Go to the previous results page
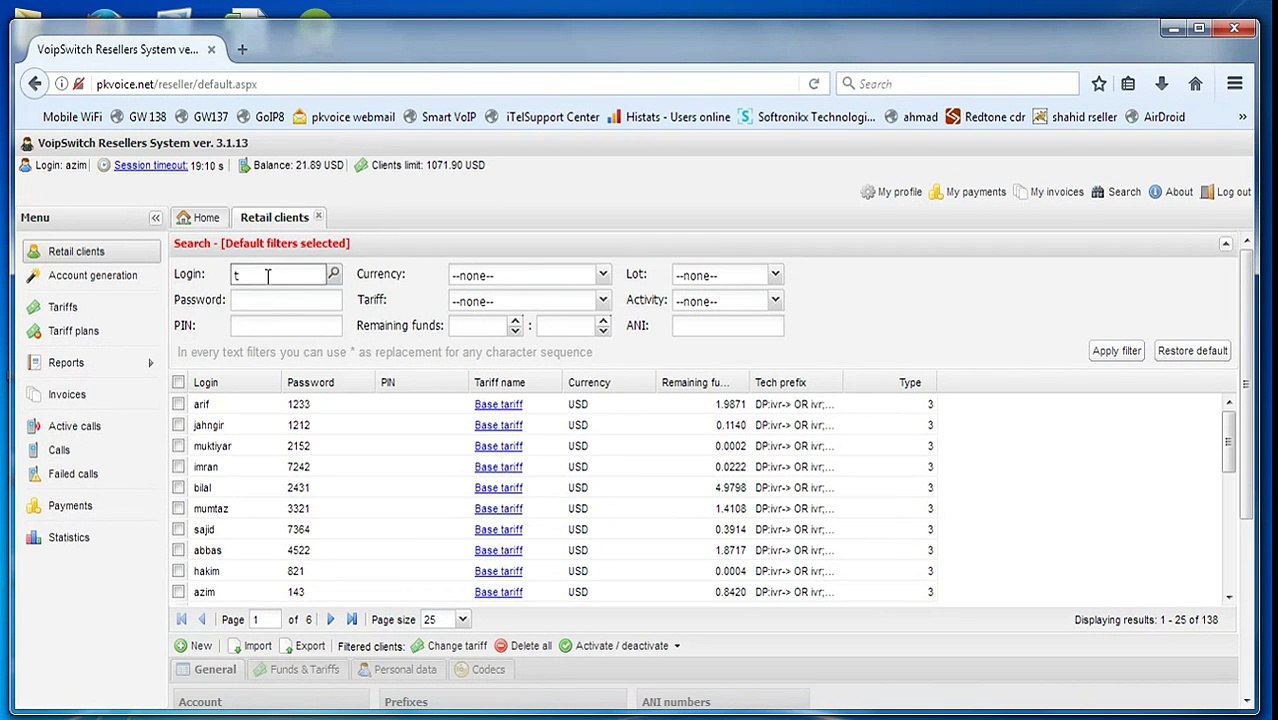The height and width of the screenshot is (720, 1278). pyautogui.click(x=202, y=620)
